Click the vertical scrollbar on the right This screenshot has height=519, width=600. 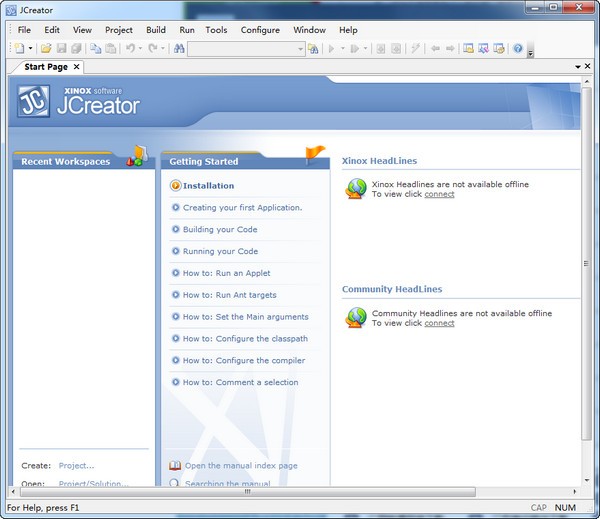(587, 263)
